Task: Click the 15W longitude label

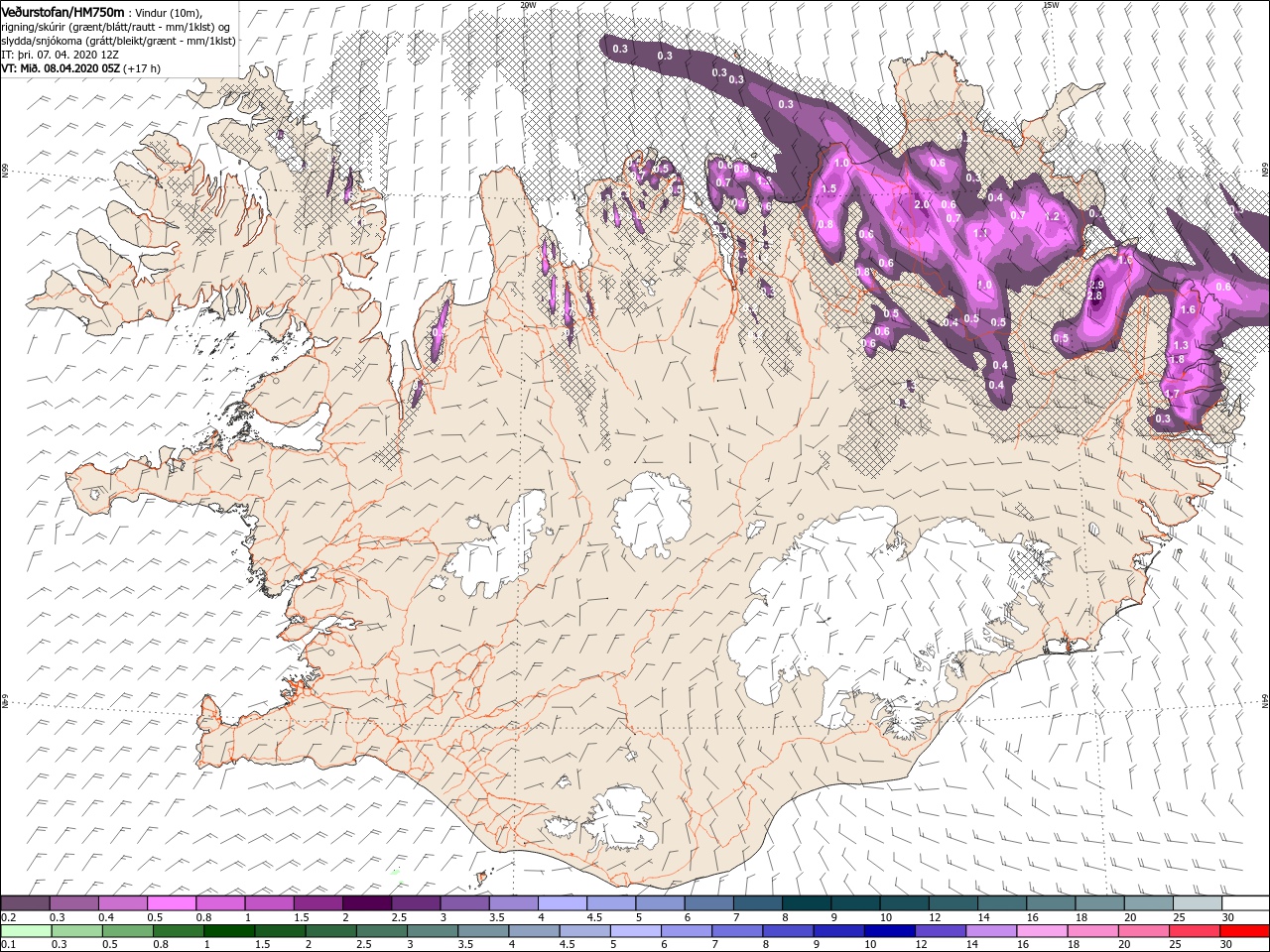Action: [1051, 5]
